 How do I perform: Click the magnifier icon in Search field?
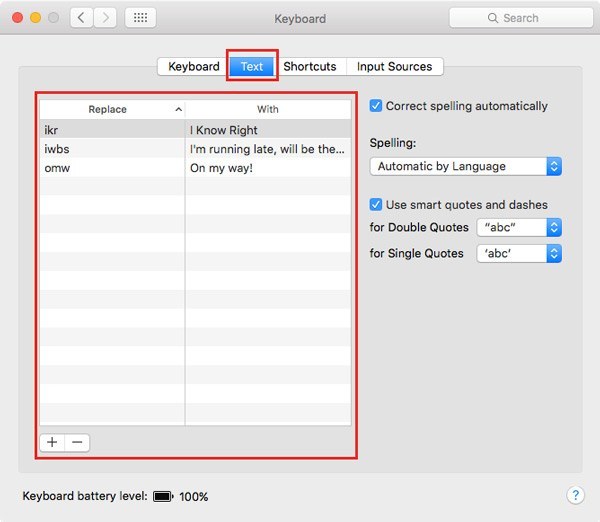[x=493, y=18]
